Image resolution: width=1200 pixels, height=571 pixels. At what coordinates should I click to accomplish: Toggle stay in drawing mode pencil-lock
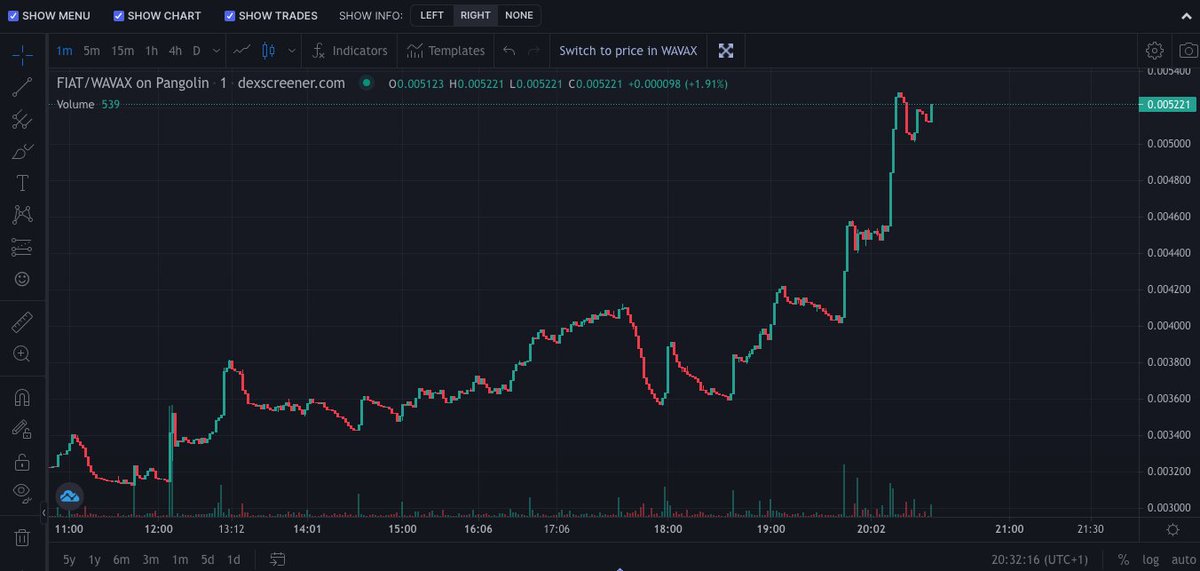[22, 429]
